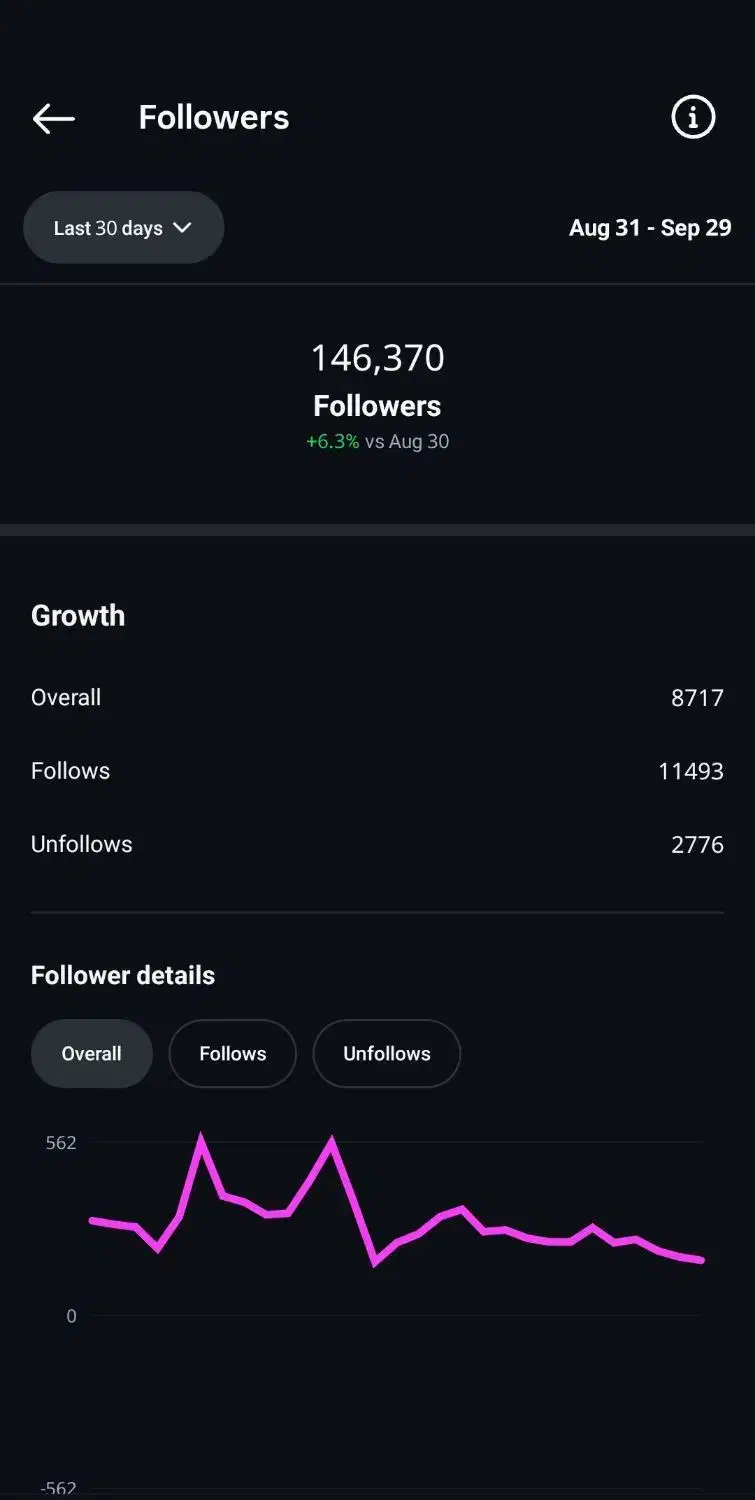Click the 11493 follows value

point(690,771)
